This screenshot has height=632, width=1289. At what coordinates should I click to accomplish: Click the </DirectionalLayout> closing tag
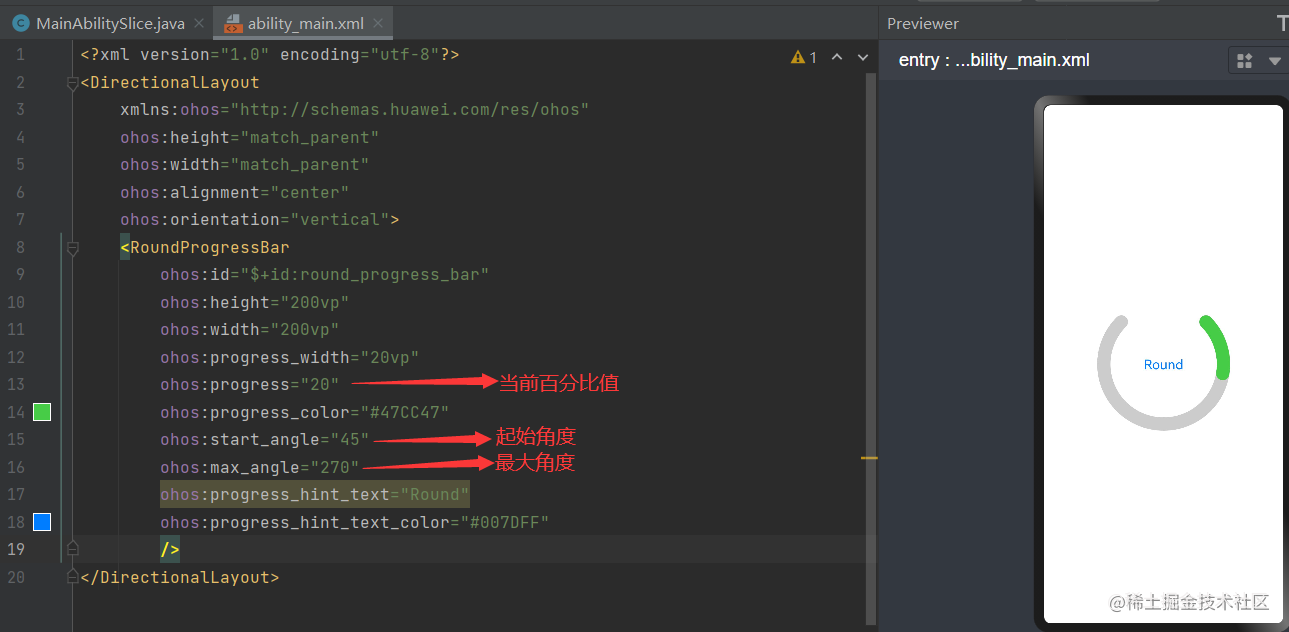tap(179, 577)
